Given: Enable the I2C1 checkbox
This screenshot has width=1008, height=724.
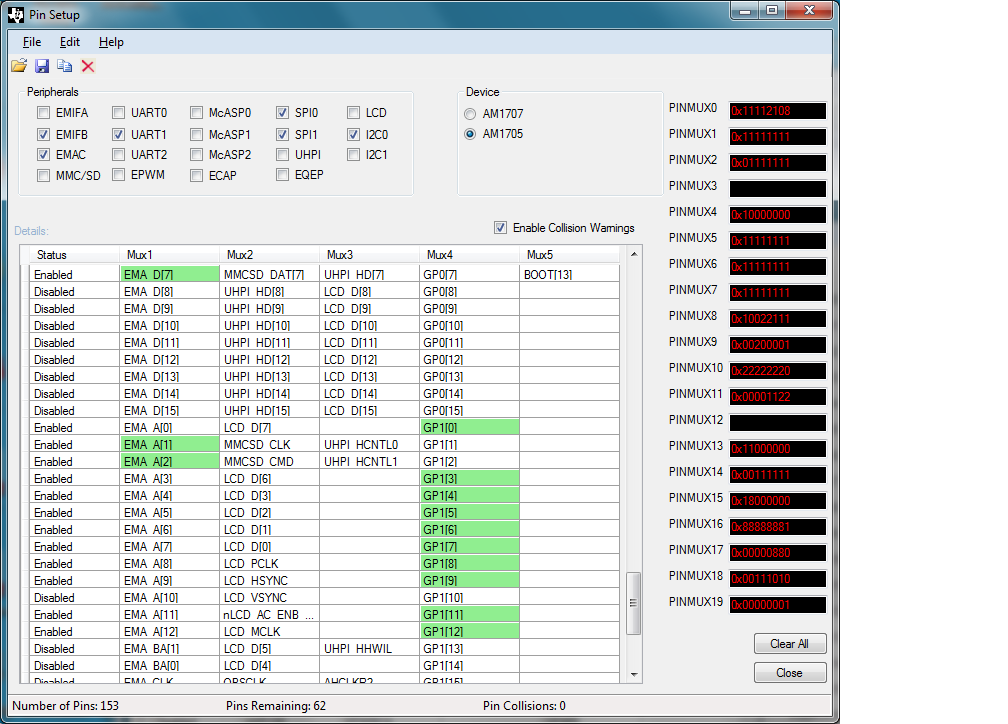Looking at the screenshot, I should (353, 154).
